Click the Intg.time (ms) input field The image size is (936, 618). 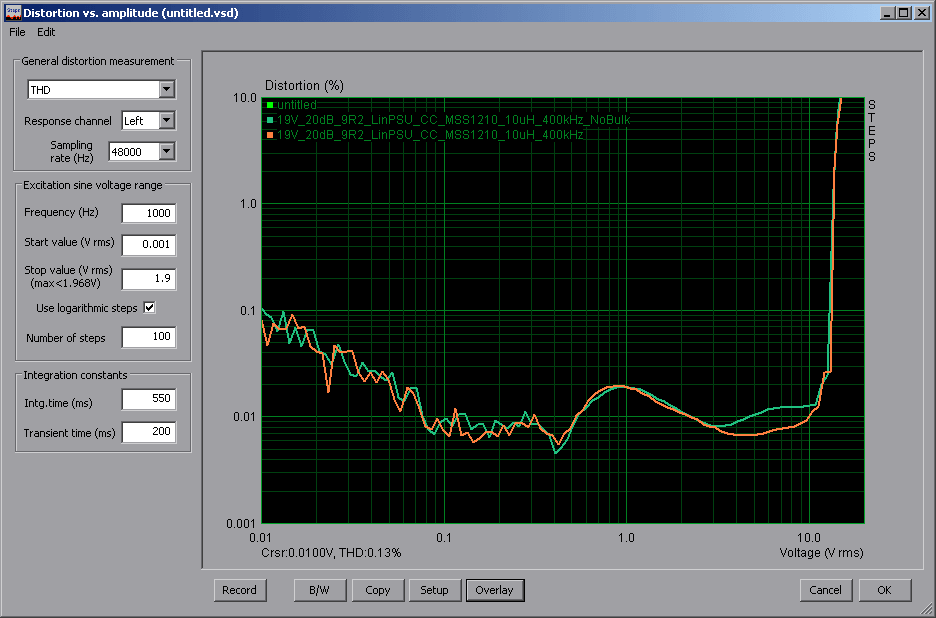[x=148, y=400]
